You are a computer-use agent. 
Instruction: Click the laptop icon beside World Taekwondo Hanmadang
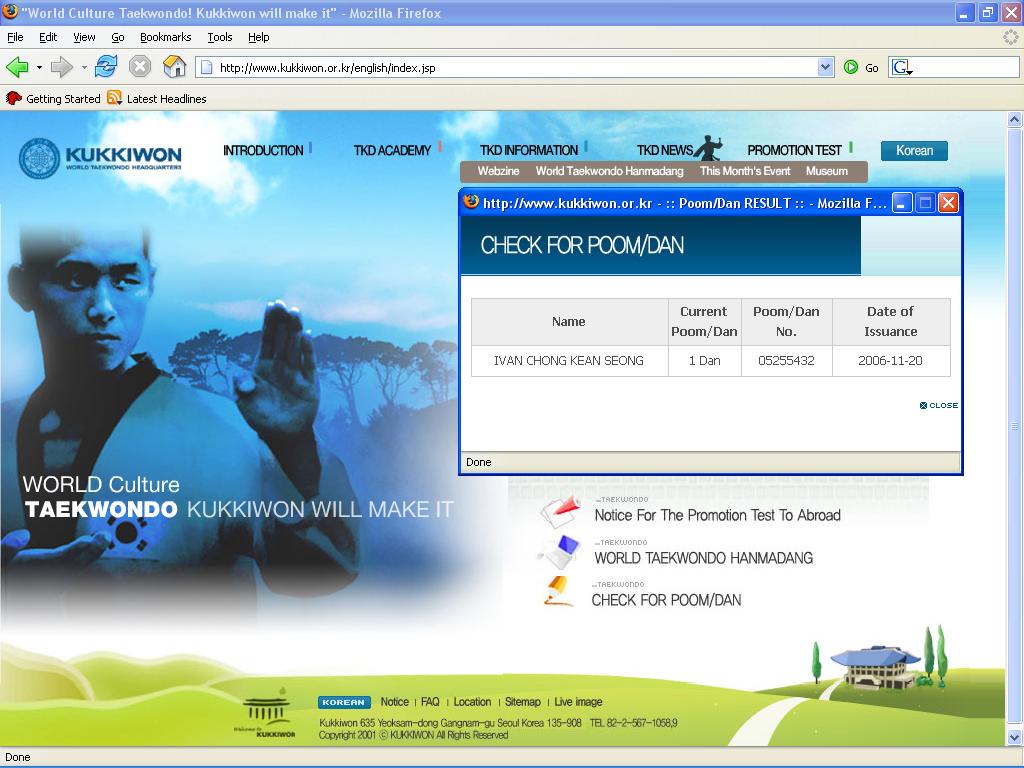coord(560,552)
